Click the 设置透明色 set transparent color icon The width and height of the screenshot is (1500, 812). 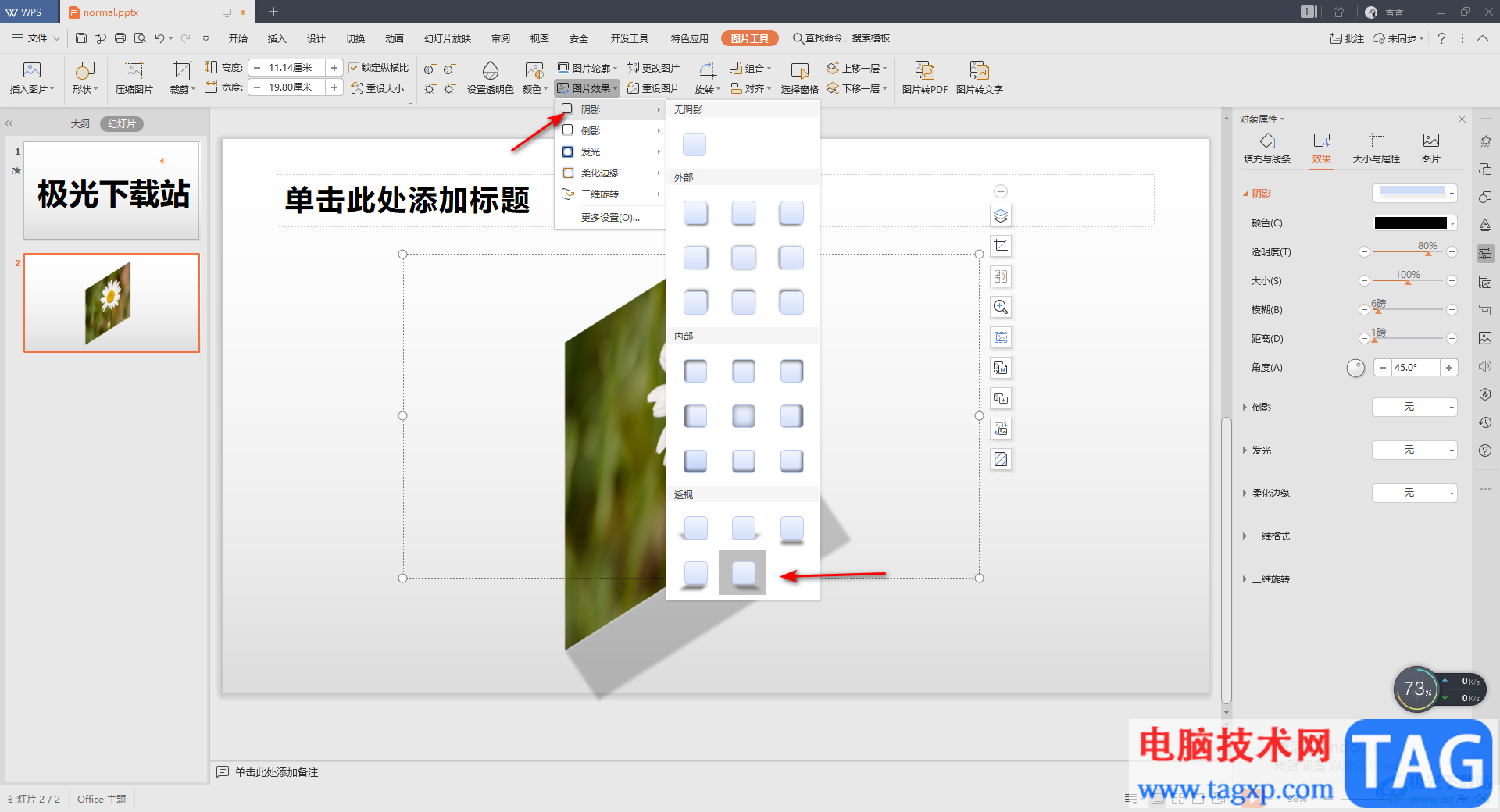[491, 71]
